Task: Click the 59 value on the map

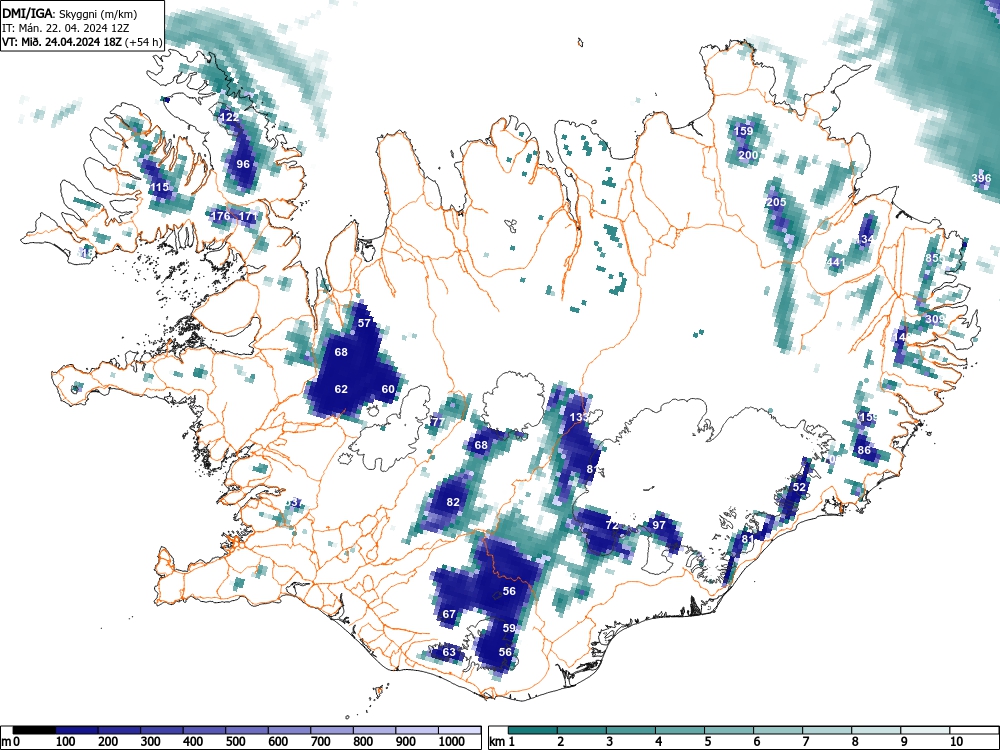Action: click(x=509, y=628)
